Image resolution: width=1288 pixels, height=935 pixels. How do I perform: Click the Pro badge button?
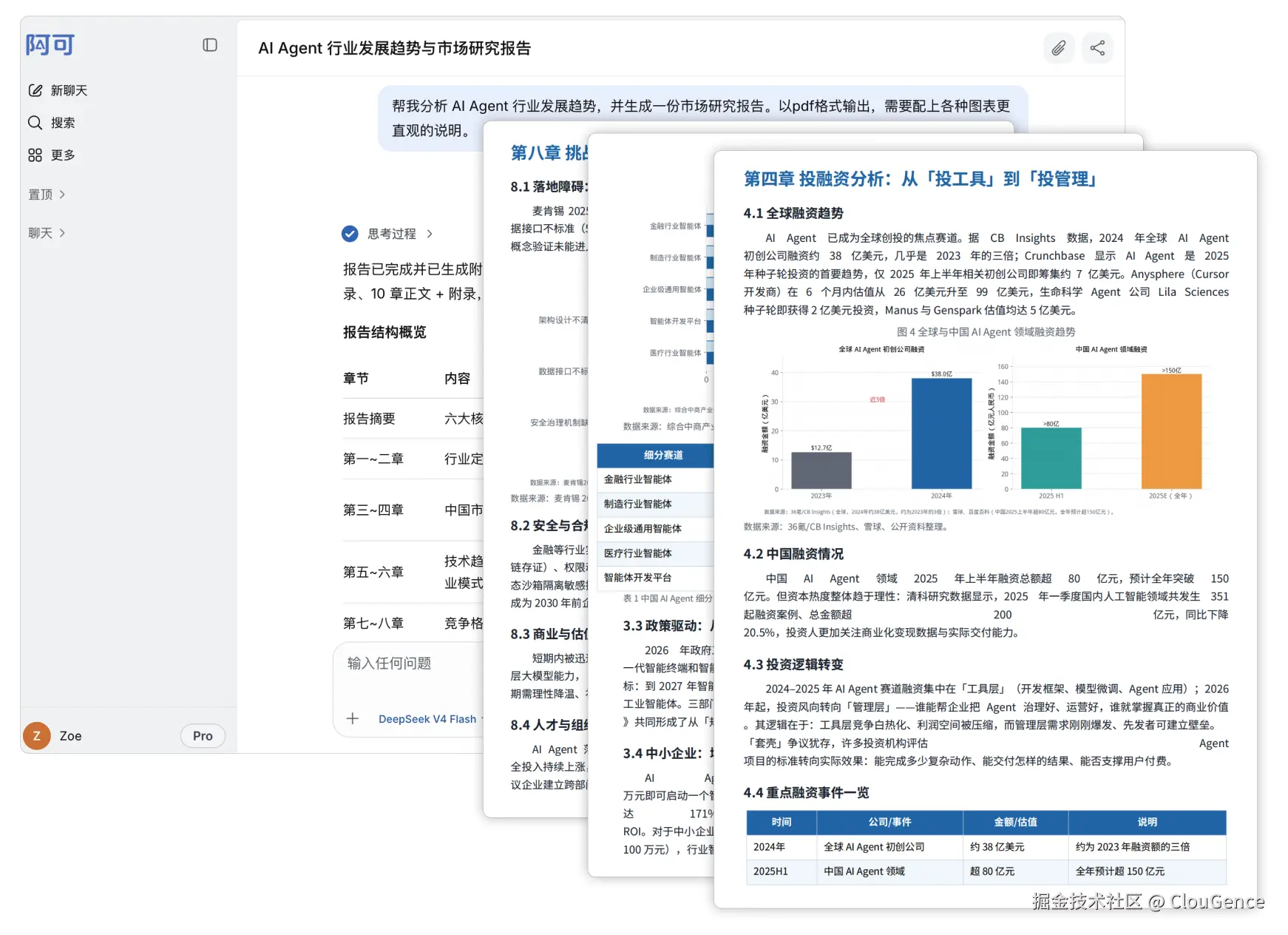point(203,736)
